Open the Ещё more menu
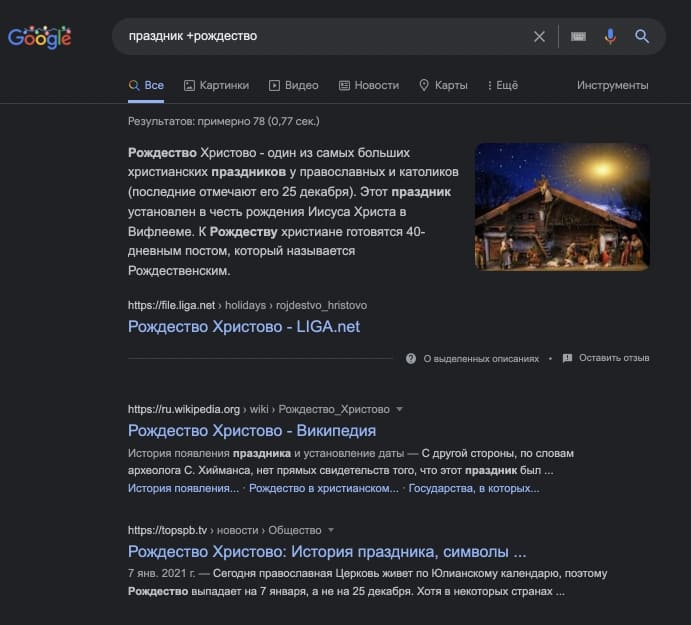 [503, 86]
